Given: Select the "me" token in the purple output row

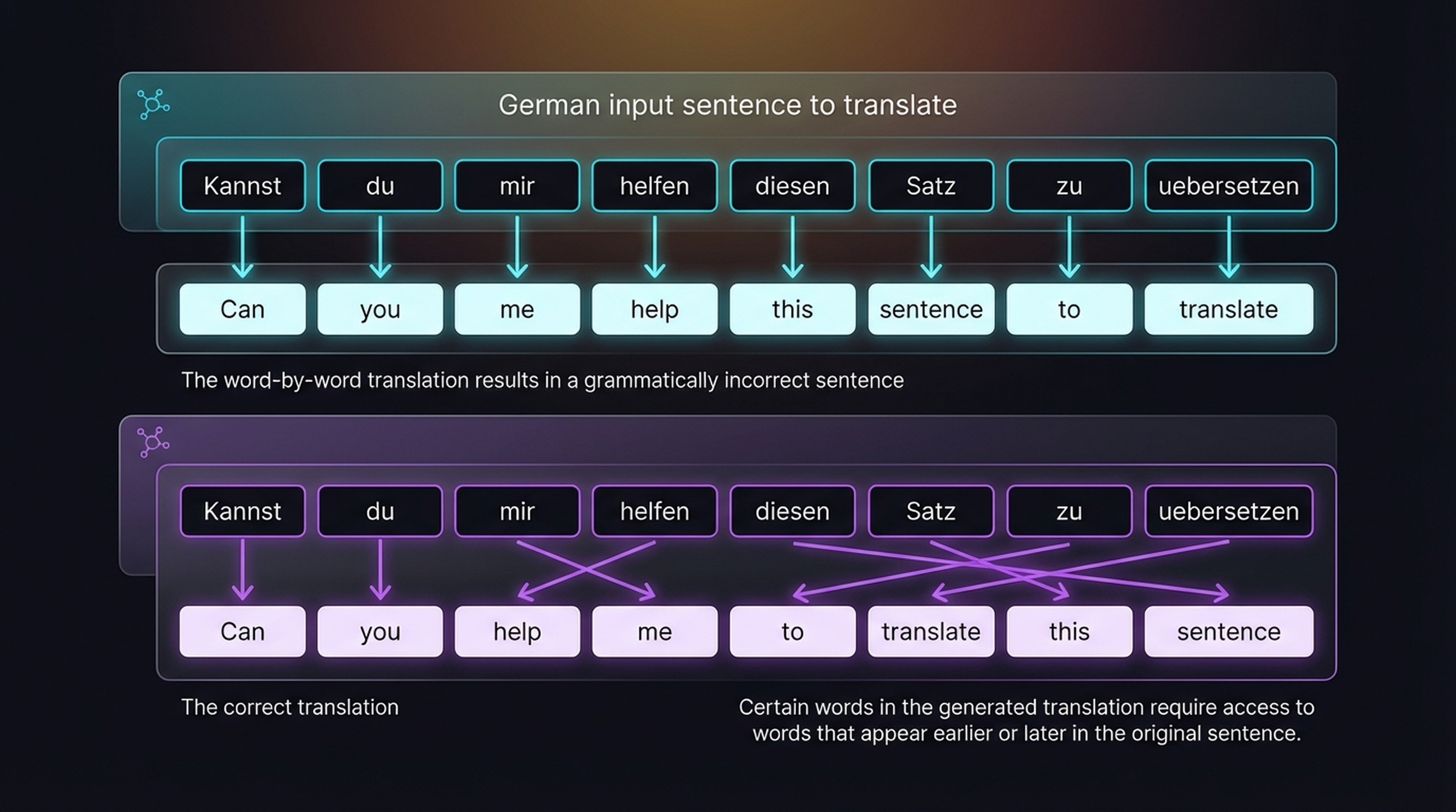Looking at the screenshot, I should click(x=655, y=631).
